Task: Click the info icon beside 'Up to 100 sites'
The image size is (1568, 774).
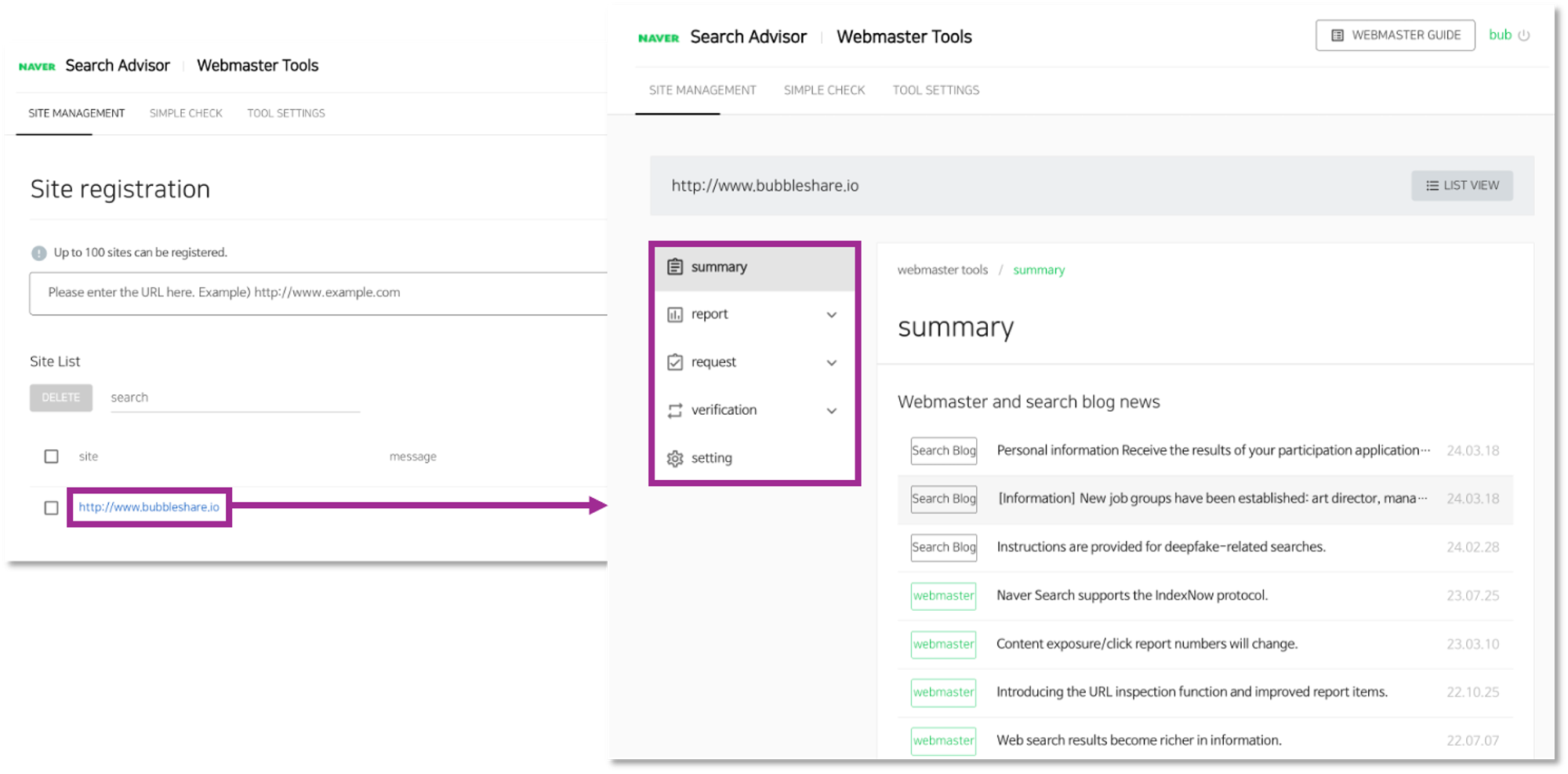Action: (38, 253)
